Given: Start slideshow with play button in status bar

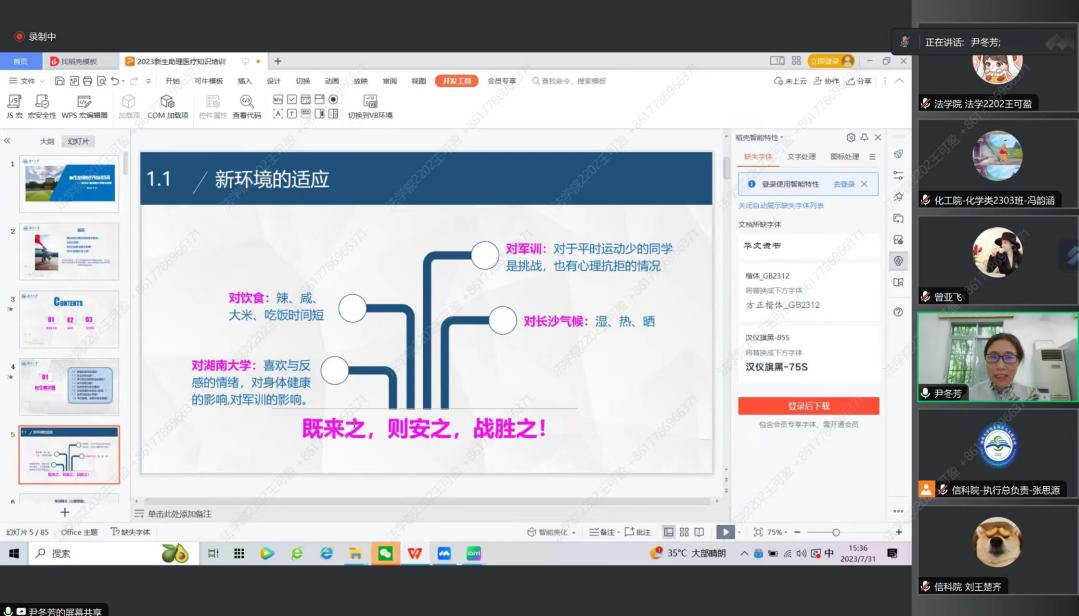Looking at the screenshot, I should pyautogui.click(x=725, y=532).
